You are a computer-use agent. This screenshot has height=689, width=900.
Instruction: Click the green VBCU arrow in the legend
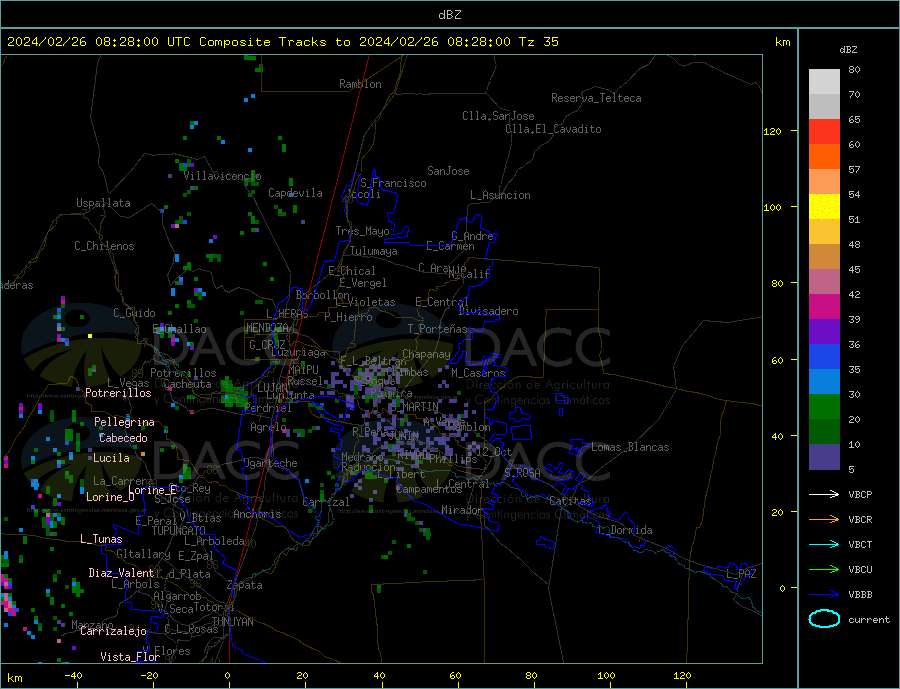click(824, 570)
